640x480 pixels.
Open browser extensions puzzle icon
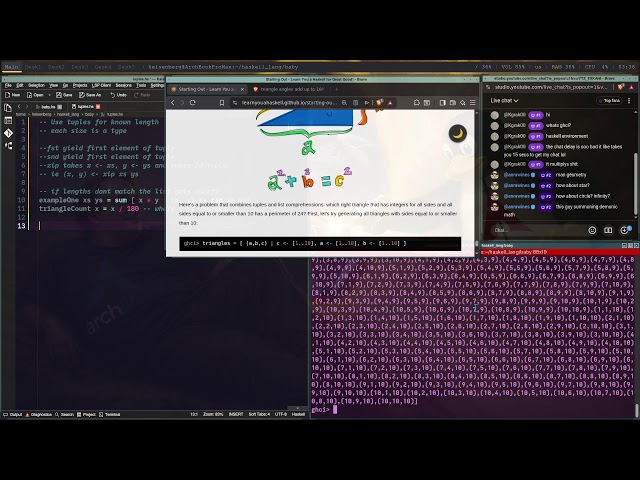[416, 102]
